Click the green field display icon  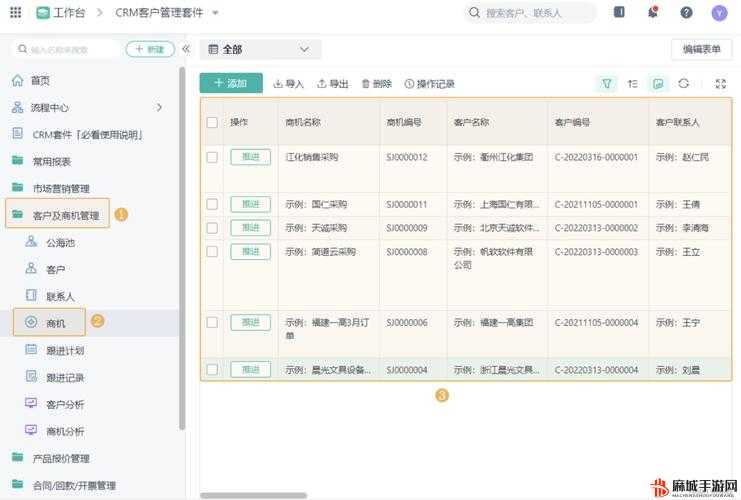coord(658,84)
